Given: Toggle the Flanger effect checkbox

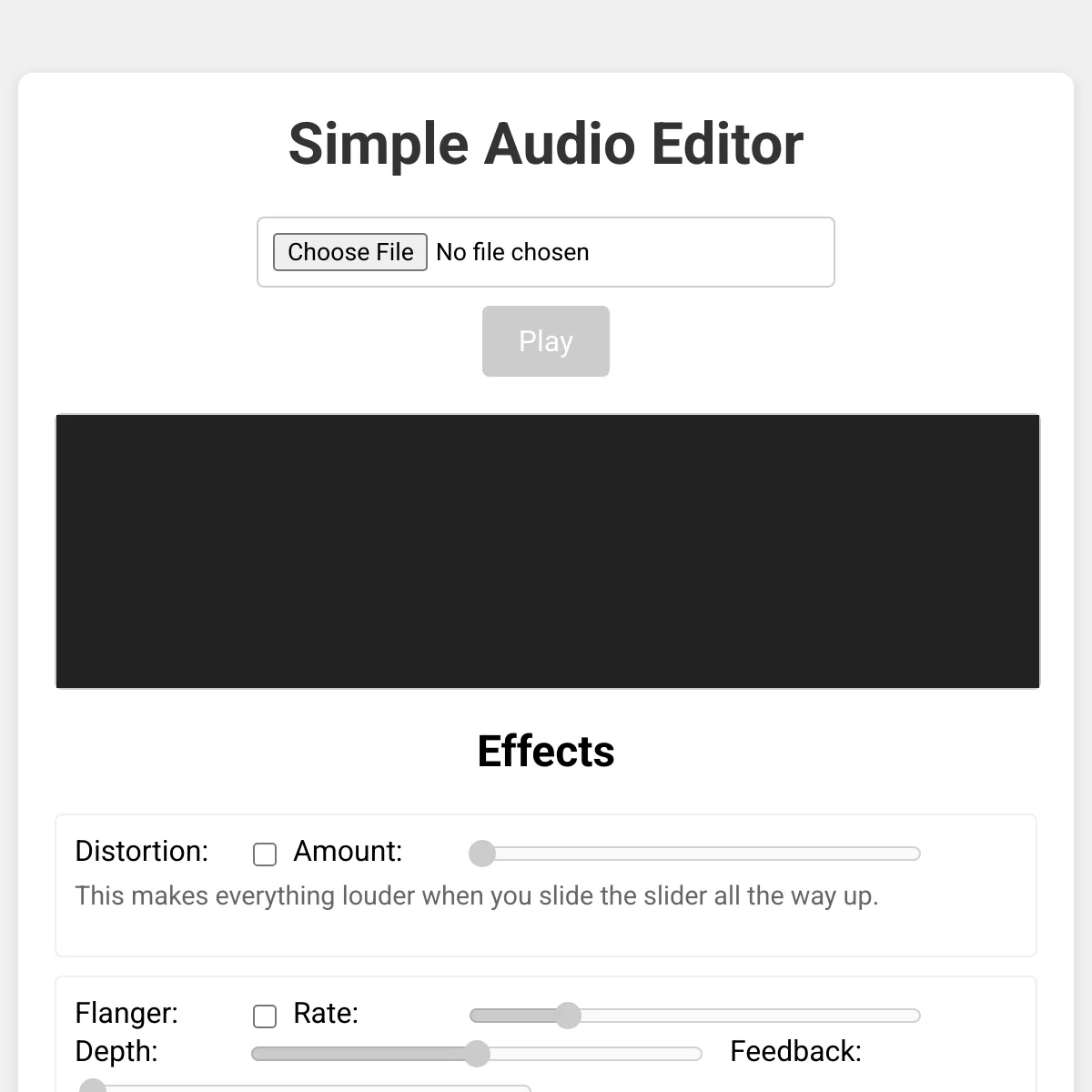Looking at the screenshot, I should [x=265, y=1016].
